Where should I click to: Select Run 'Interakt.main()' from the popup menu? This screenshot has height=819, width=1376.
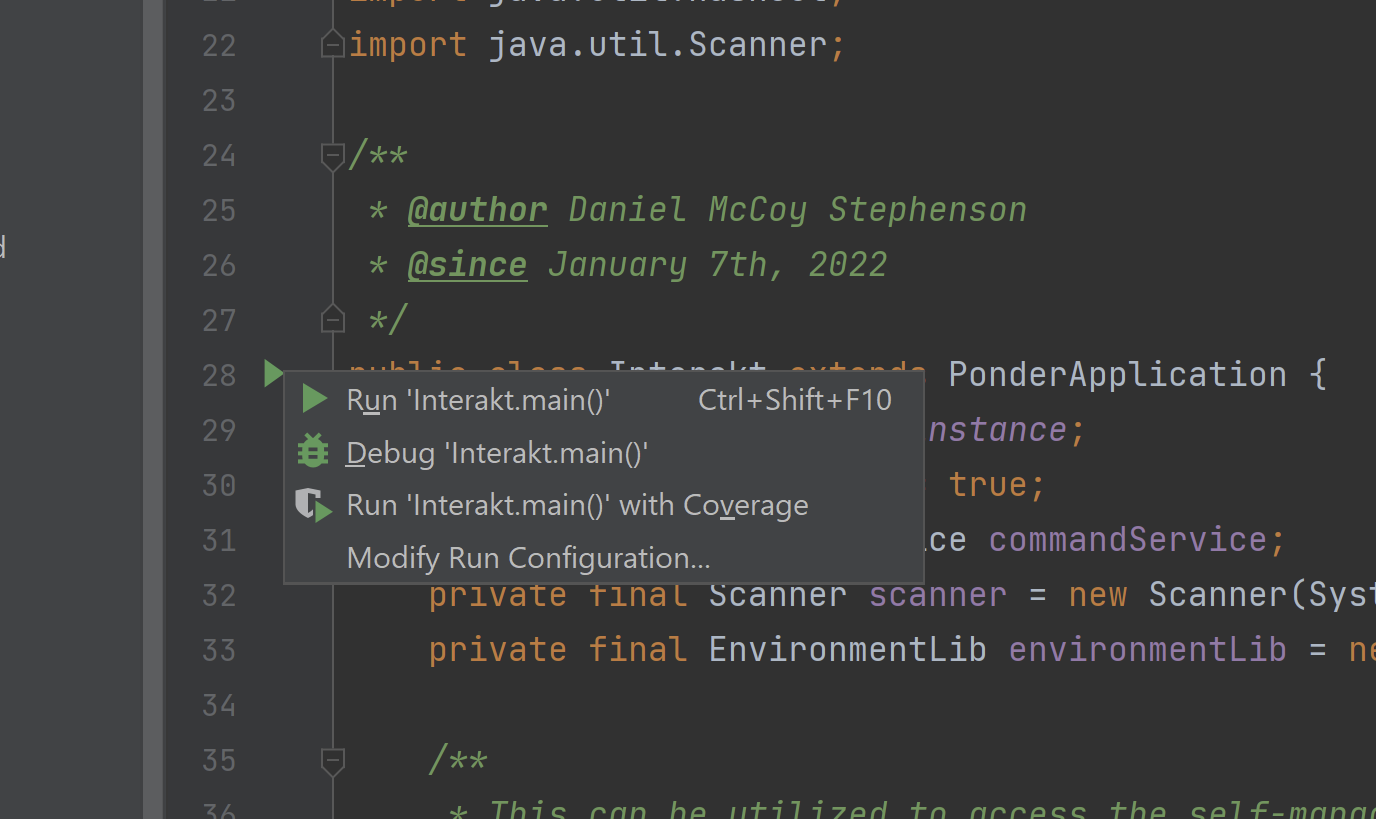tap(478, 400)
